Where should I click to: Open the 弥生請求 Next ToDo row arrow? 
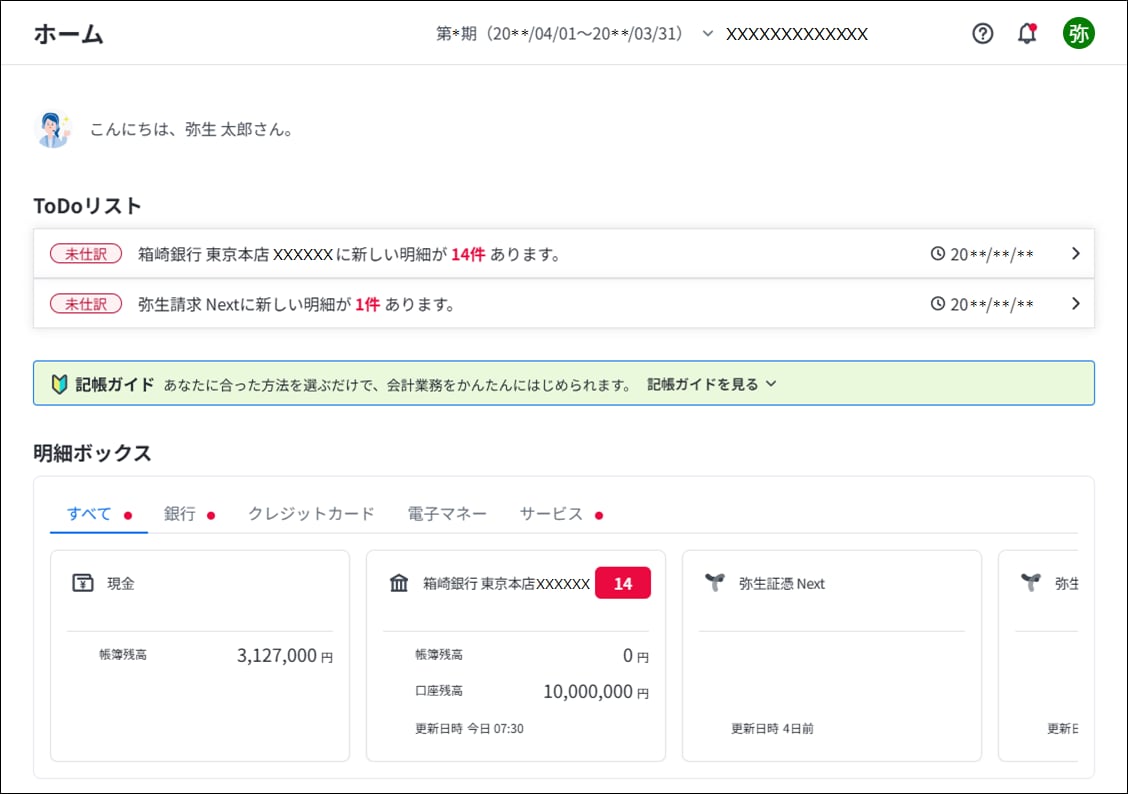(1075, 304)
